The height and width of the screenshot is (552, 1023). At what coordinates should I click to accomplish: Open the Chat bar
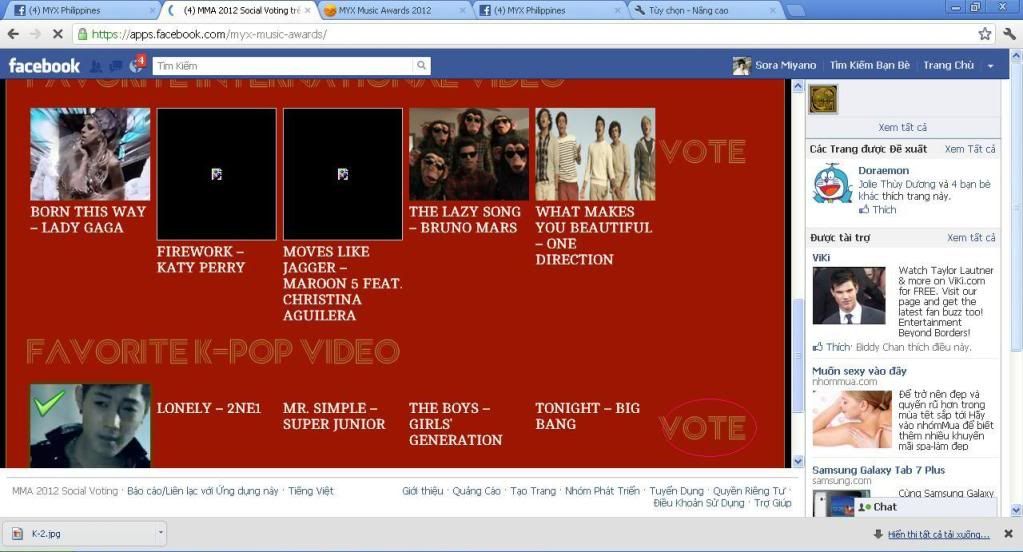tap(926, 507)
